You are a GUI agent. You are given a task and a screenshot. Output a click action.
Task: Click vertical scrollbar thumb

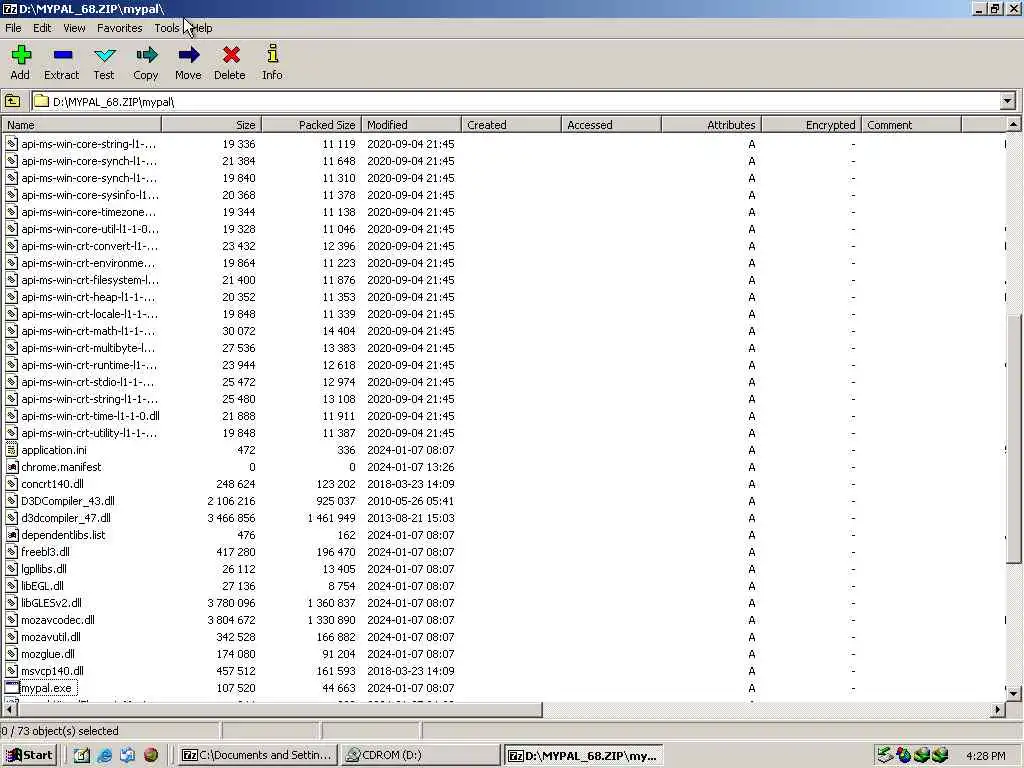tap(1013, 438)
